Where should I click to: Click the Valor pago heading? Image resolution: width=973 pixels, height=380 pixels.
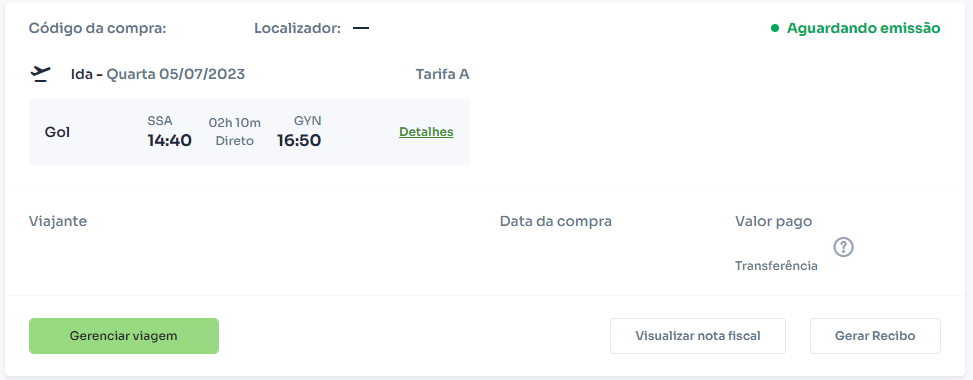774,221
